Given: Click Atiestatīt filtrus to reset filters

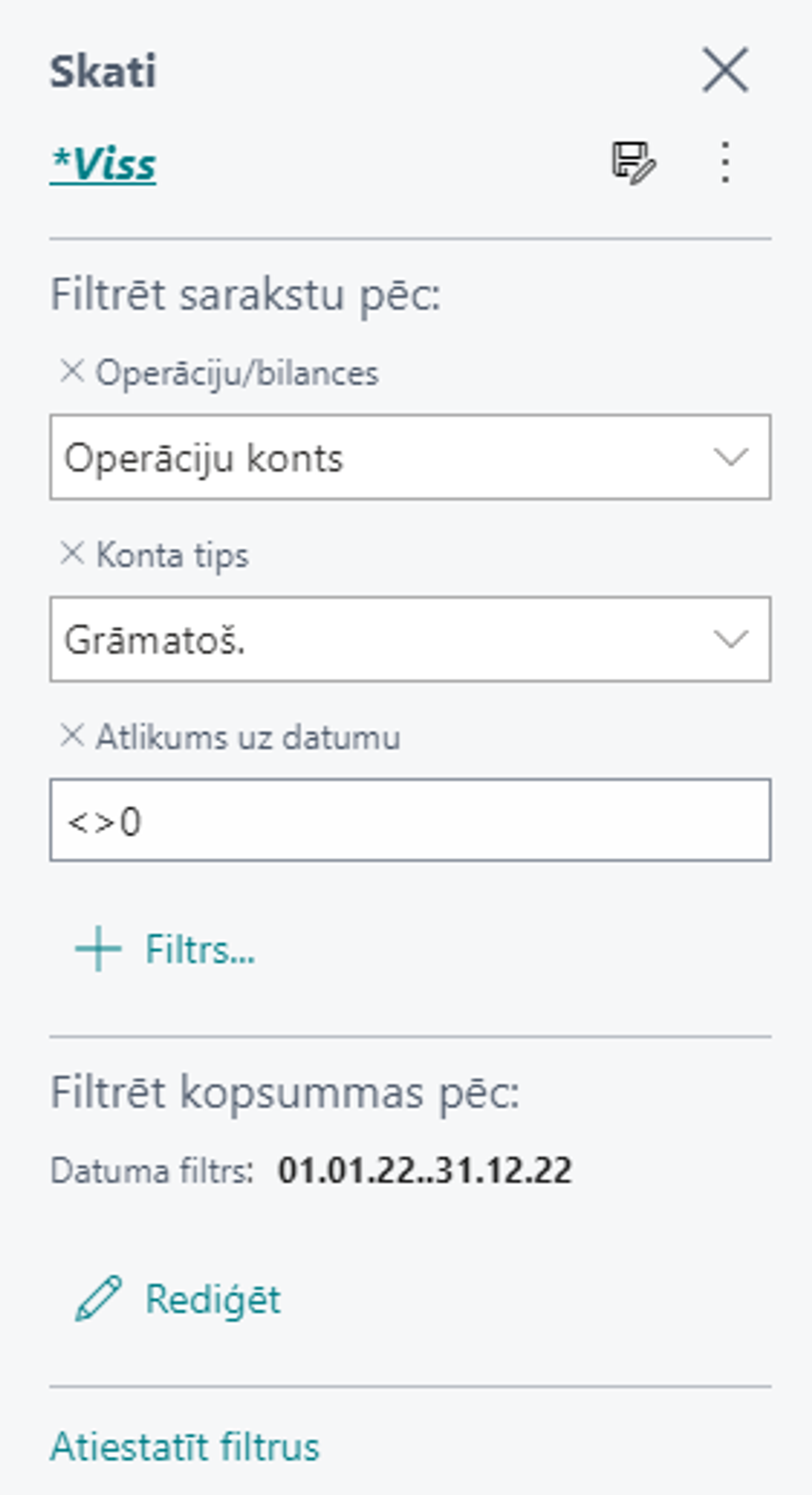Looking at the screenshot, I should coord(185,1446).
